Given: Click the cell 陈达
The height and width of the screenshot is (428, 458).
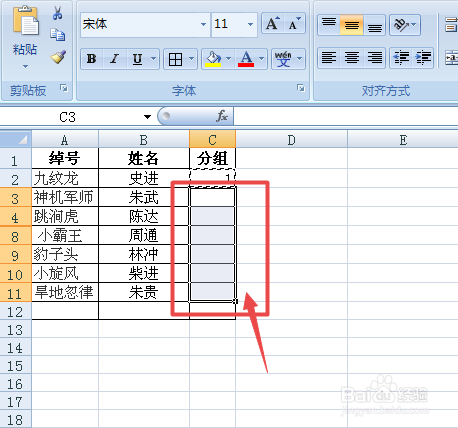Looking at the screenshot, I should [x=144, y=216].
